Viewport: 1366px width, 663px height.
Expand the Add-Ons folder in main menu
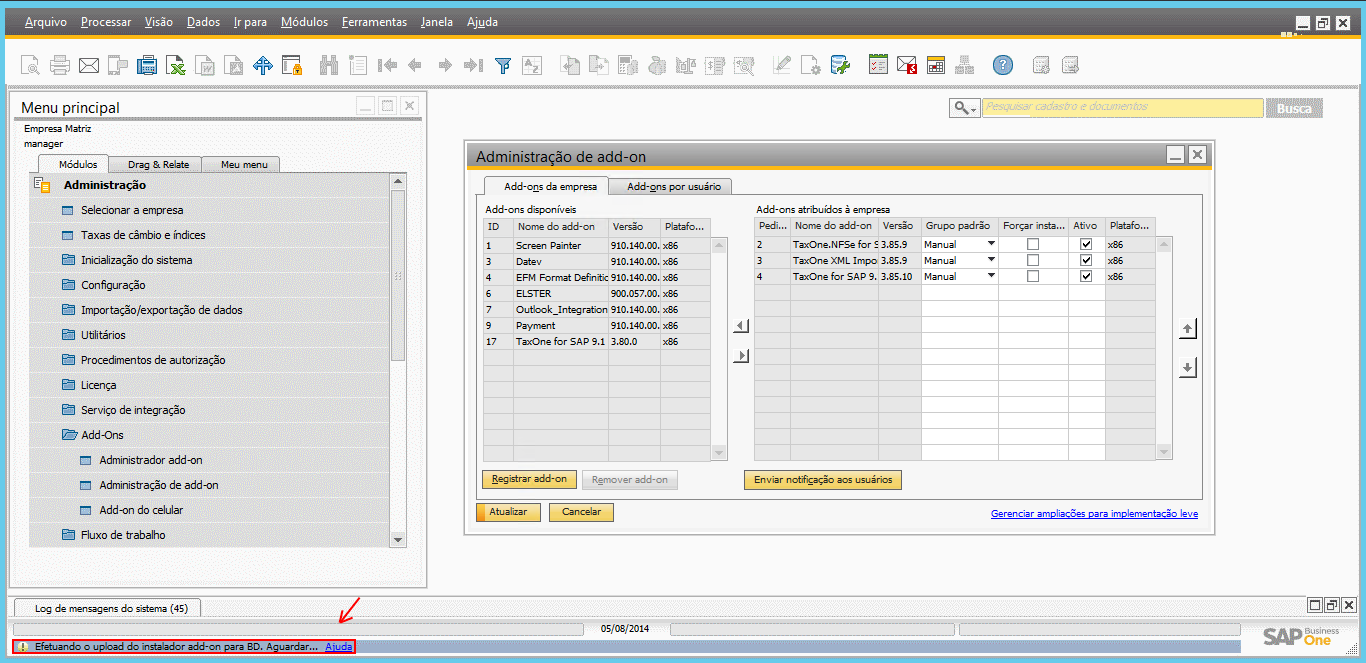pyautogui.click(x=209, y=435)
